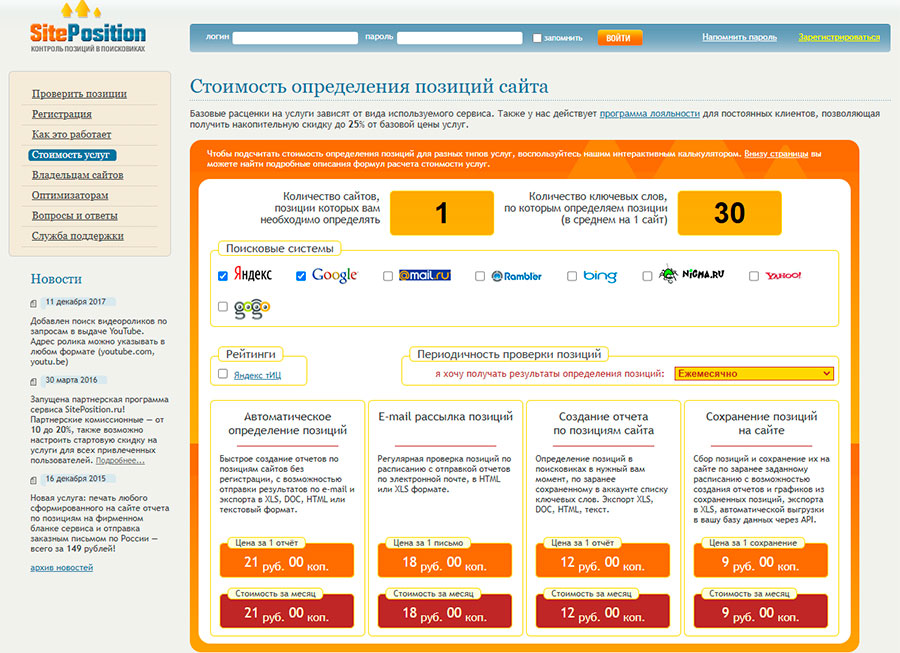The width and height of the screenshot is (900, 653).
Task: Tick the bing checkbox
Action: coord(572,276)
